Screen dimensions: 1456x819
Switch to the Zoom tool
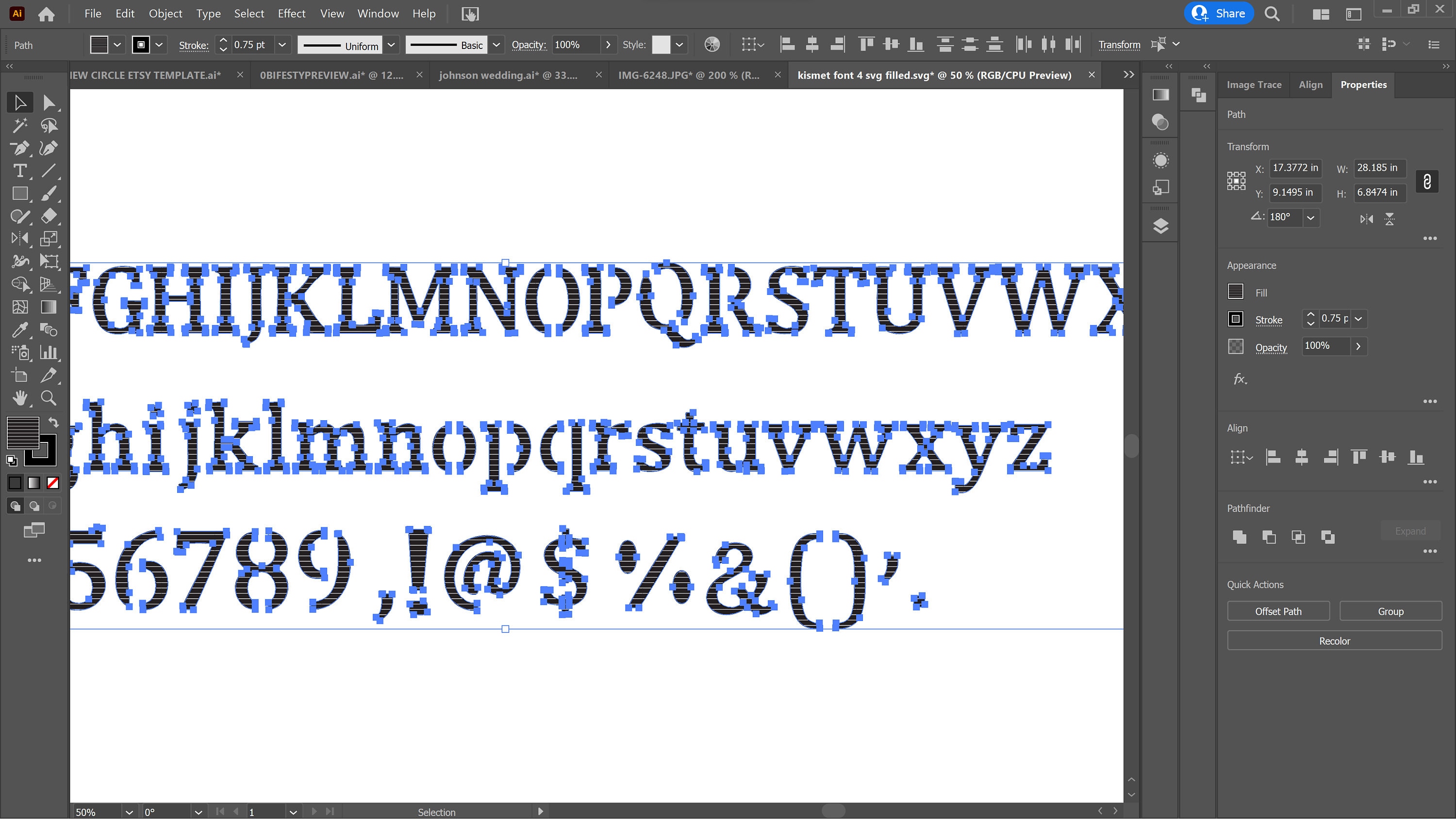tap(48, 397)
